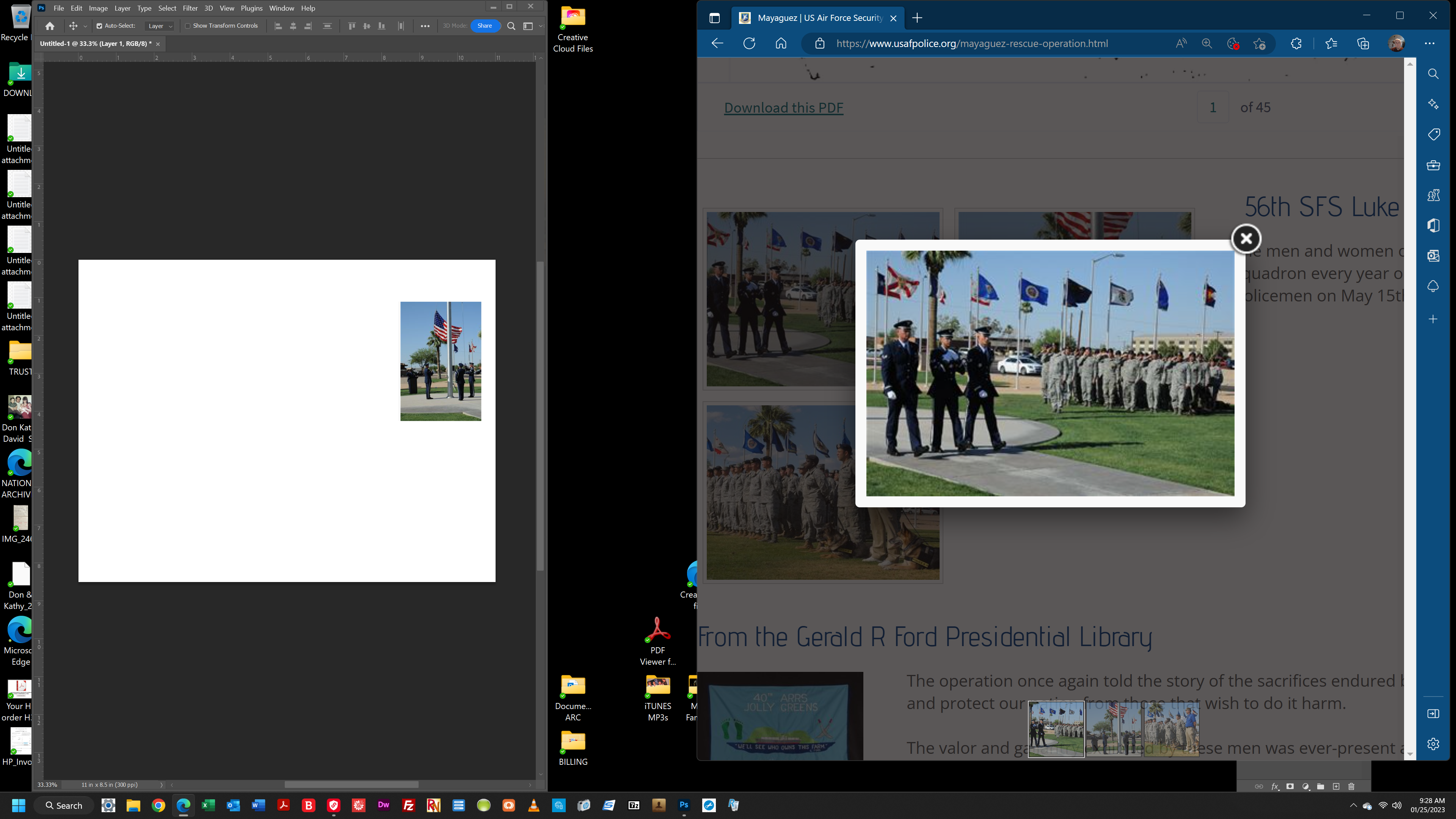Click Align right edges icon

point(308,26)
